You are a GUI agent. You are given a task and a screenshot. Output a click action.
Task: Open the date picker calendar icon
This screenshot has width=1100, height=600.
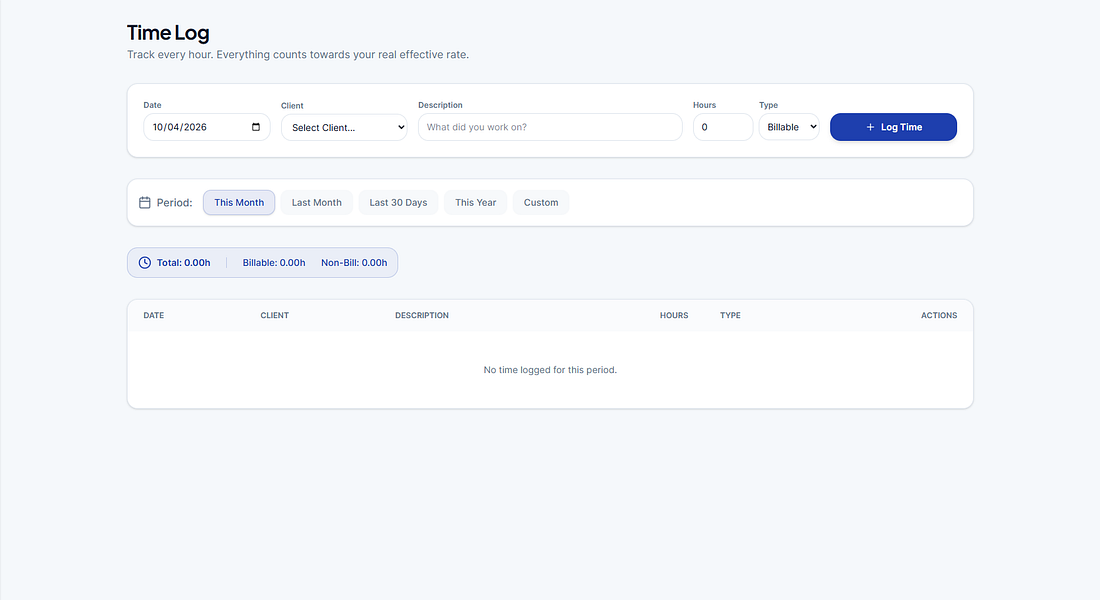[256, 127]
